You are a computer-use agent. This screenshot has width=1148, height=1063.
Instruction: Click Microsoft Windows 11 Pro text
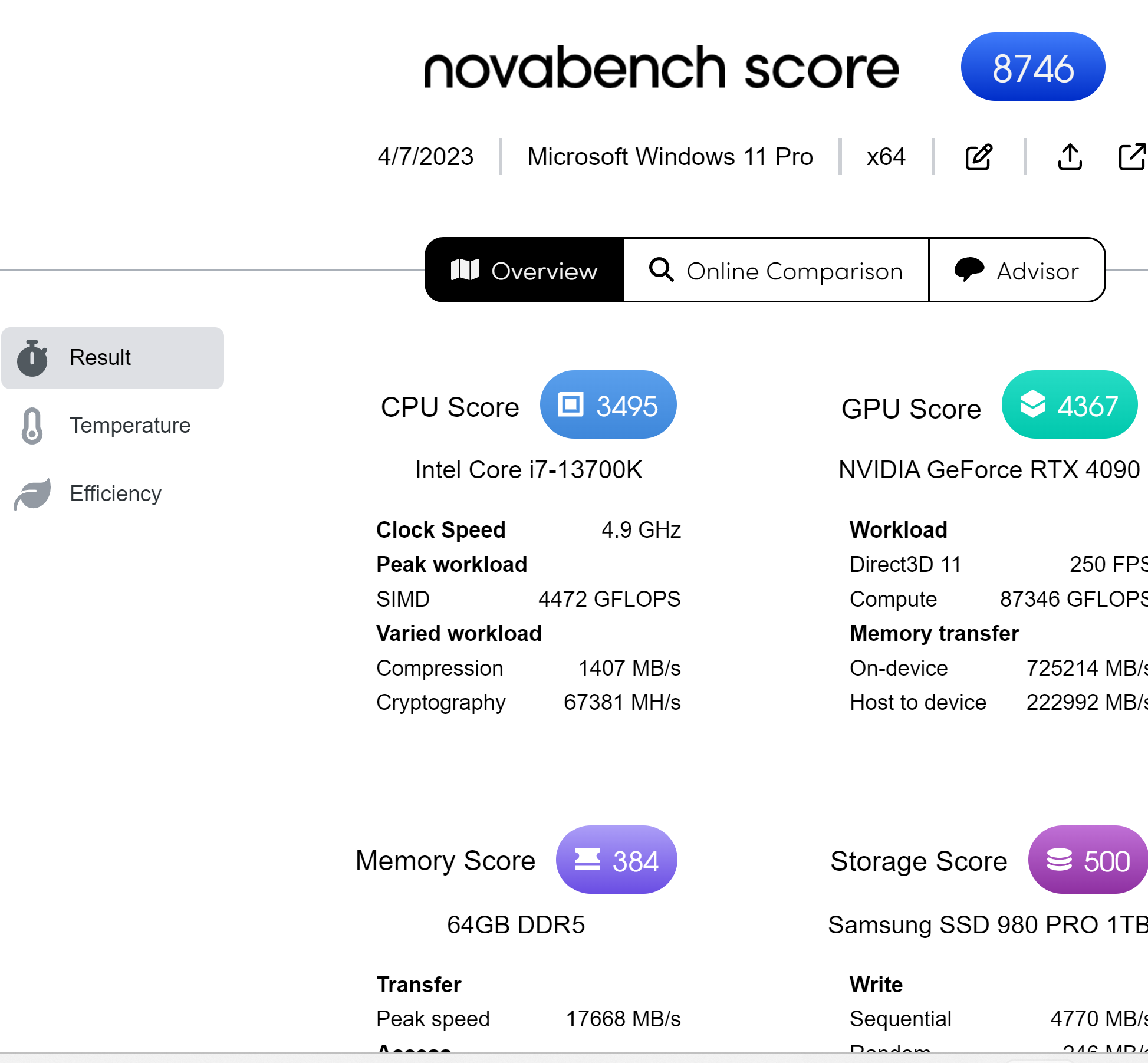670,157
